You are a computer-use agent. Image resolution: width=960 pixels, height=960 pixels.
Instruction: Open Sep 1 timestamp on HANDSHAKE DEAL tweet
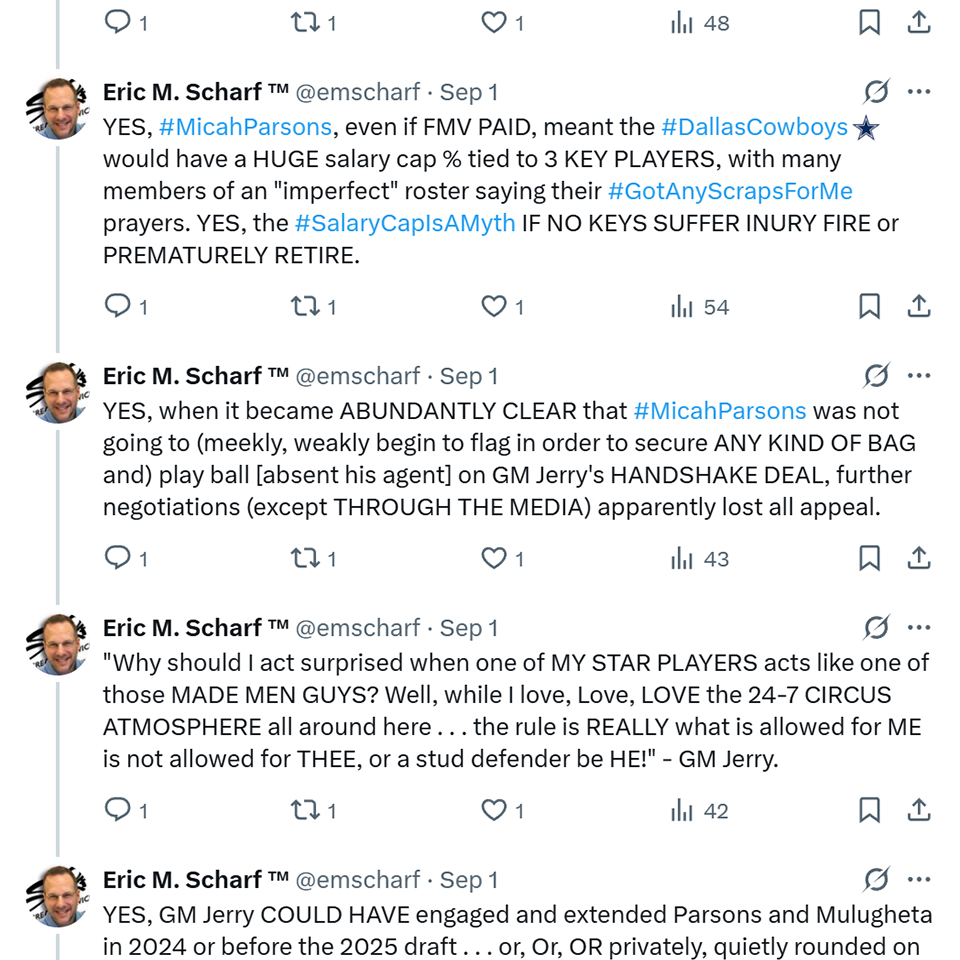(469, 377)
